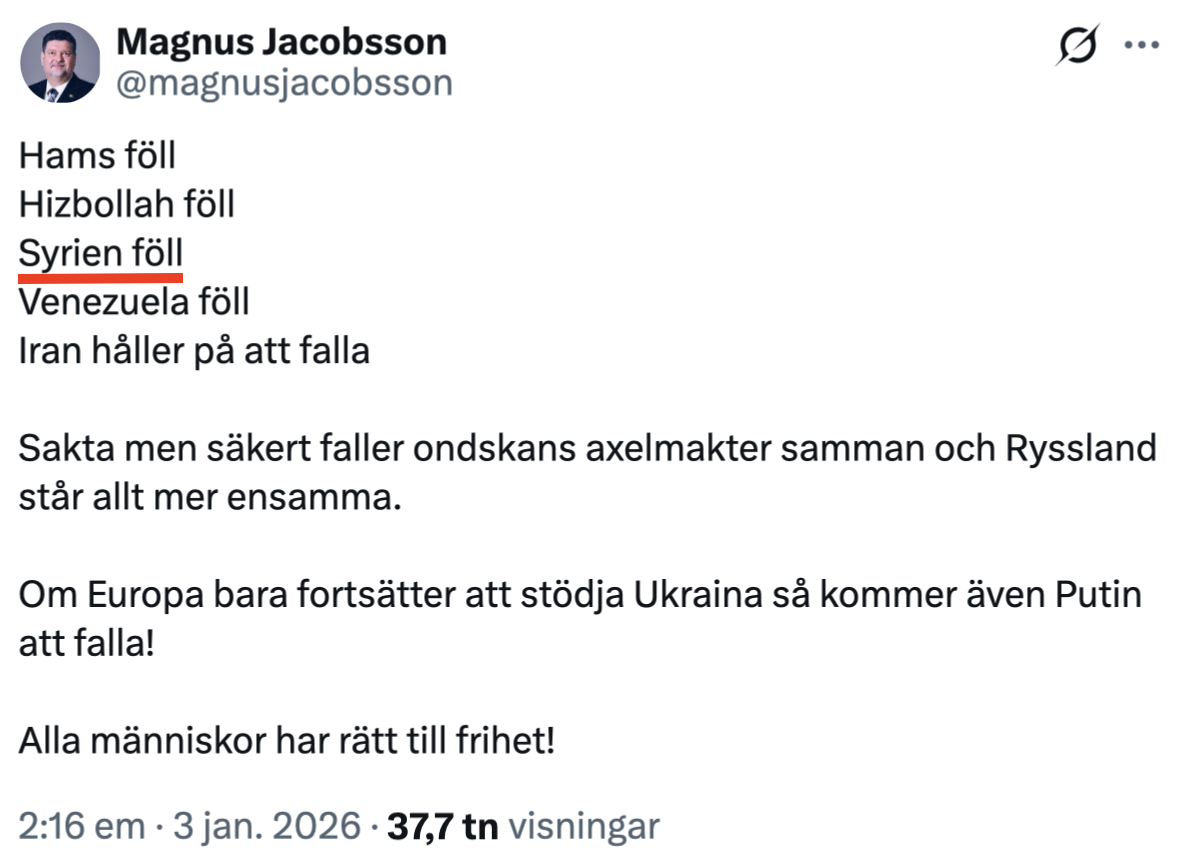Click Magnus Jacobsson's profile avatar
1196x868 pixels.
60,63
